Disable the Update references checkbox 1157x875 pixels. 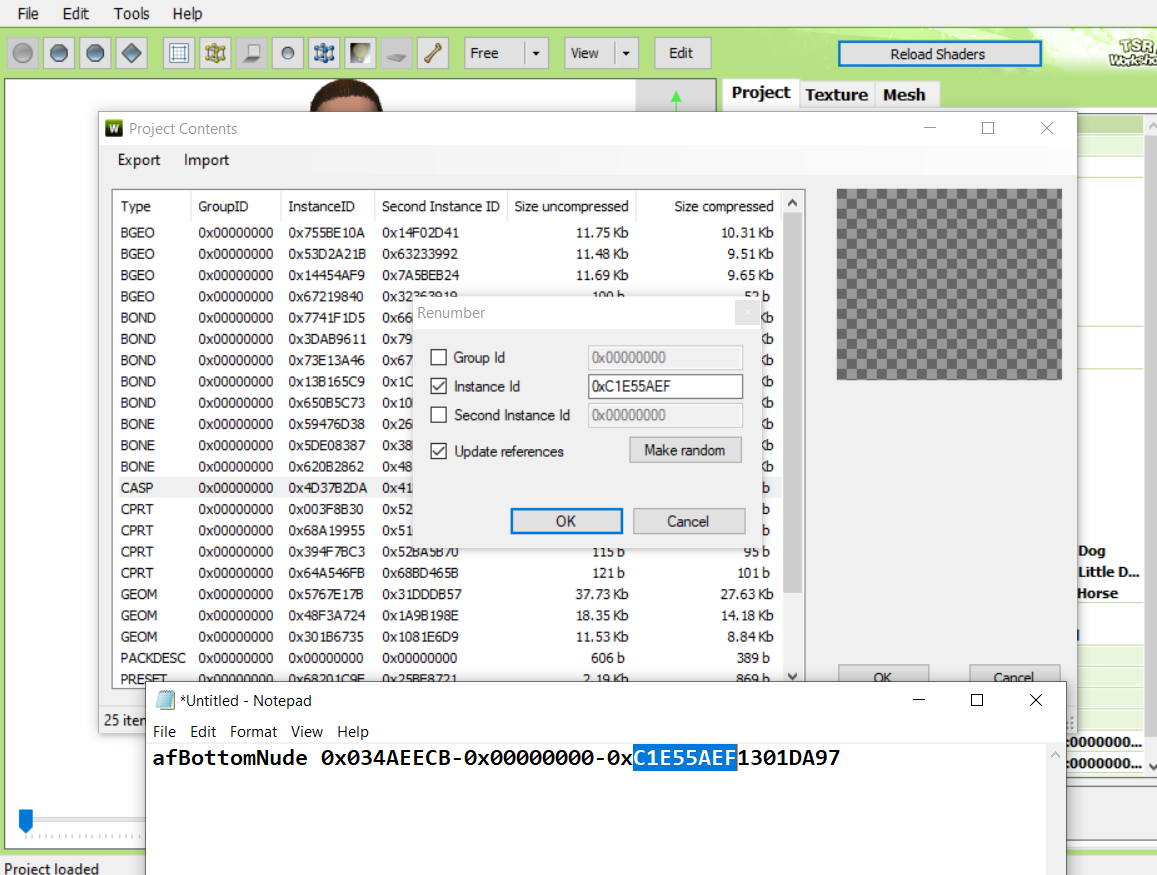tap(437, 450)
